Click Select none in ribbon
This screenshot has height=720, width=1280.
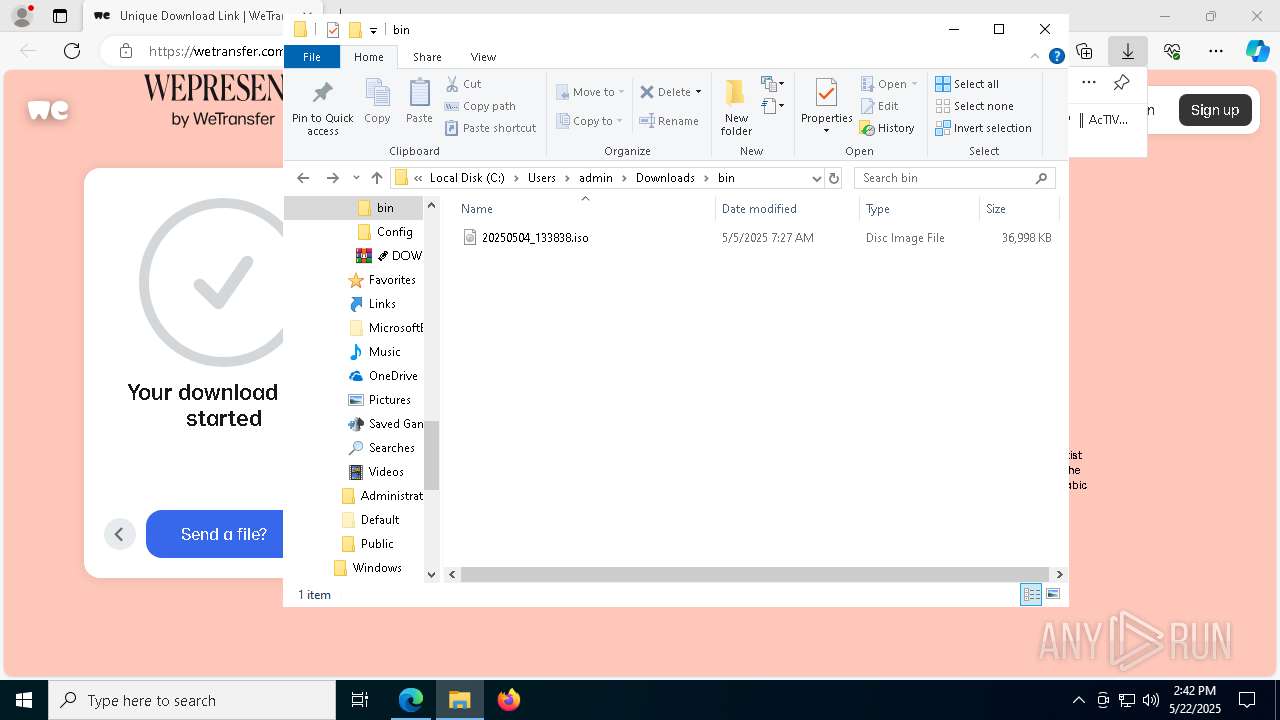[974, 106]
